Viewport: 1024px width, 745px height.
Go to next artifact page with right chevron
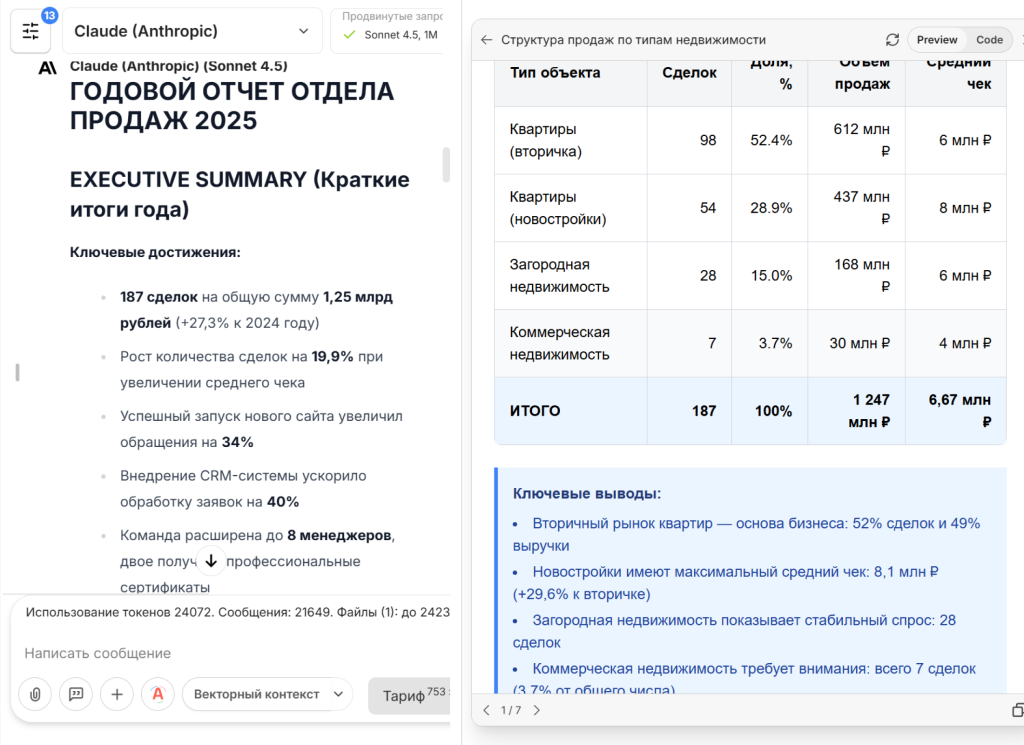tap(536, 710)
